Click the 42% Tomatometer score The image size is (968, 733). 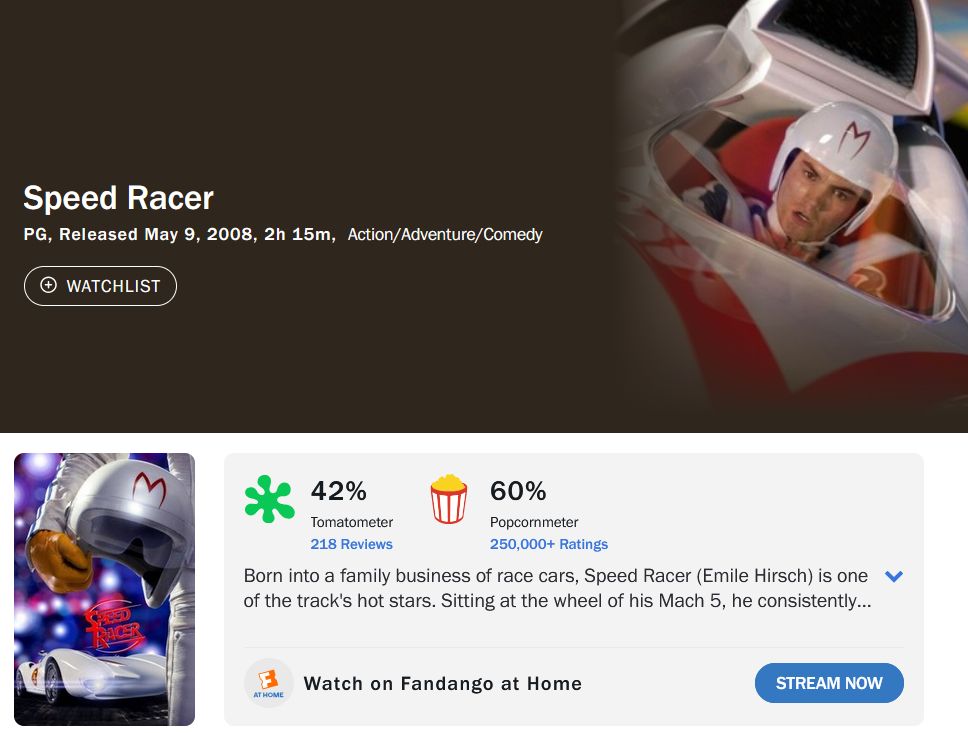click(339, 491)
